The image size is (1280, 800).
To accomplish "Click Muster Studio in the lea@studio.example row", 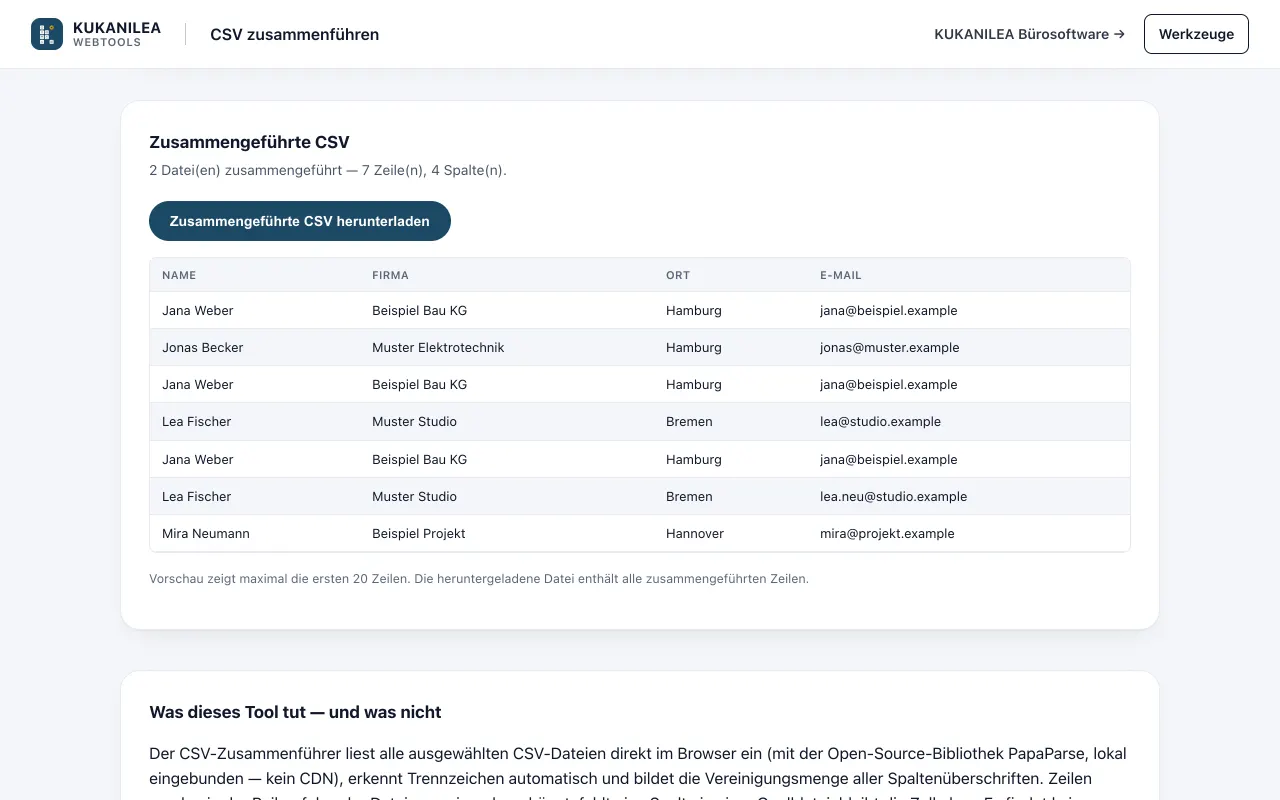I will point(414,422).
